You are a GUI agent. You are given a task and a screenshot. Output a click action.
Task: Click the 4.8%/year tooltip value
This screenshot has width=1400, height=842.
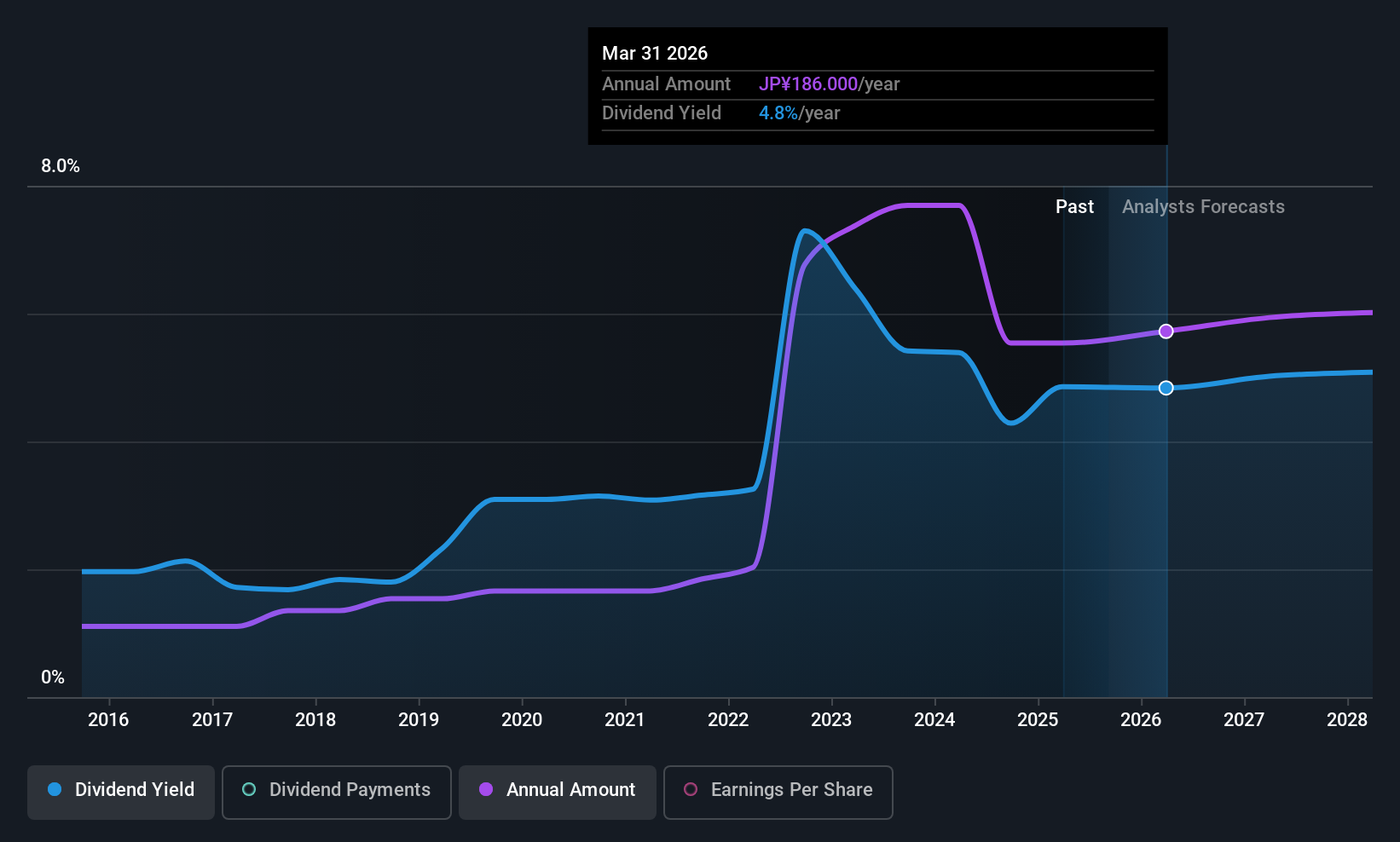click(x=800, y=113)
